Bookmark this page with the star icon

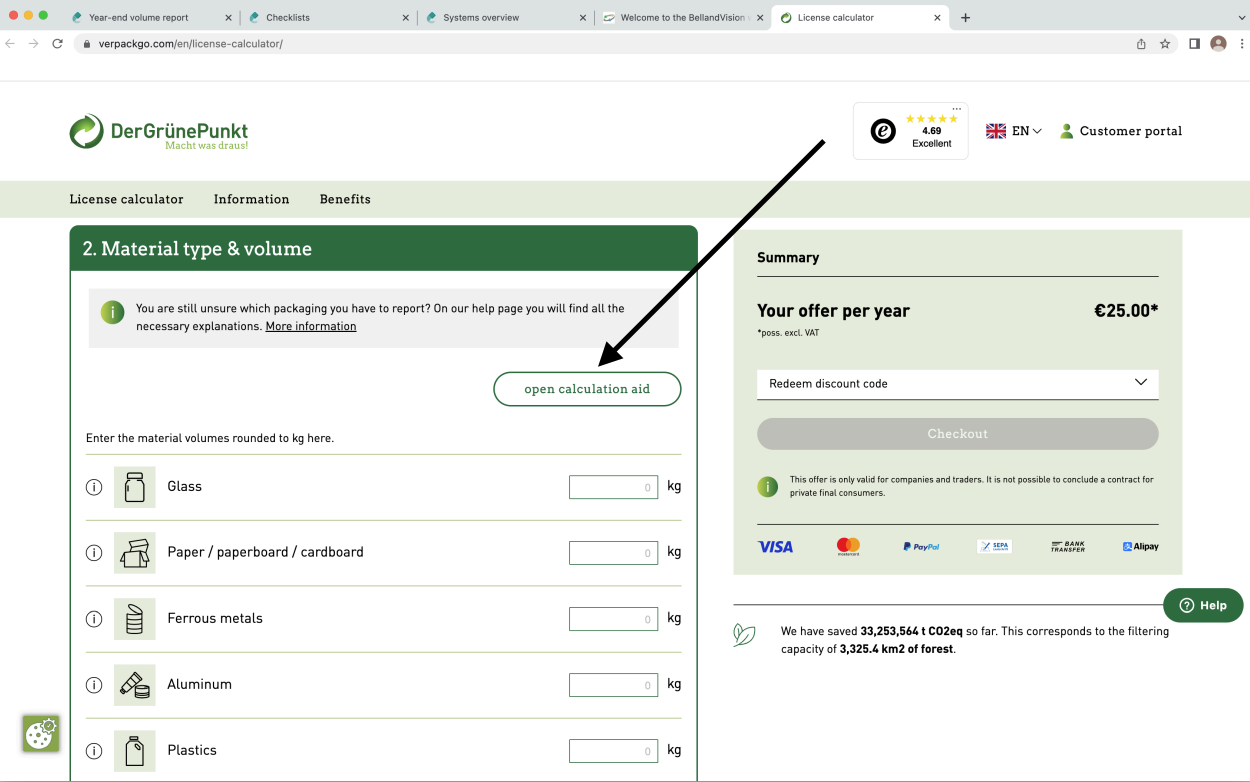pos(1165,44)
